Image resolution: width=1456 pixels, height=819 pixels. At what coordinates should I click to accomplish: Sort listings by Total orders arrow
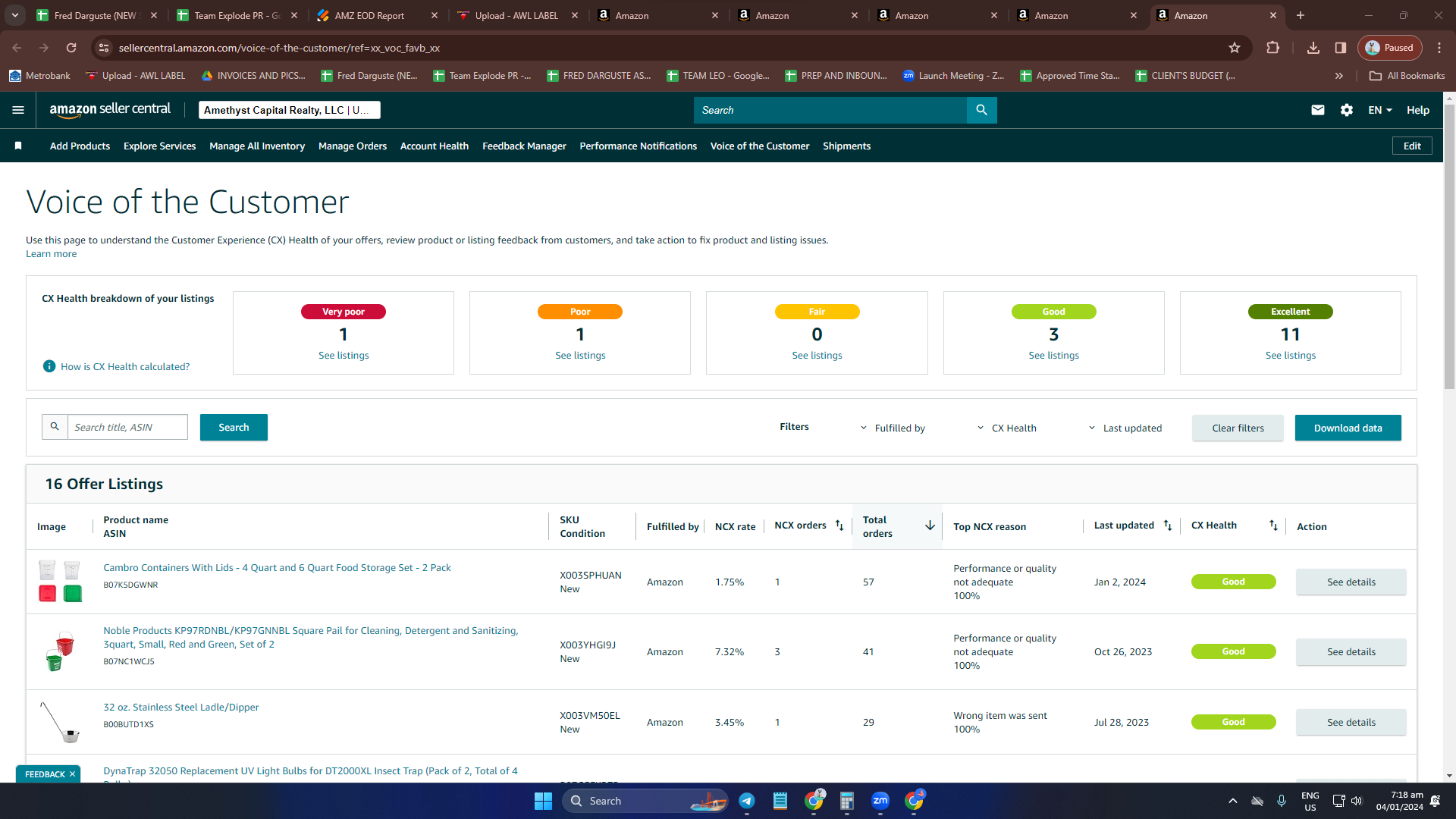click(x=930, y=526)
